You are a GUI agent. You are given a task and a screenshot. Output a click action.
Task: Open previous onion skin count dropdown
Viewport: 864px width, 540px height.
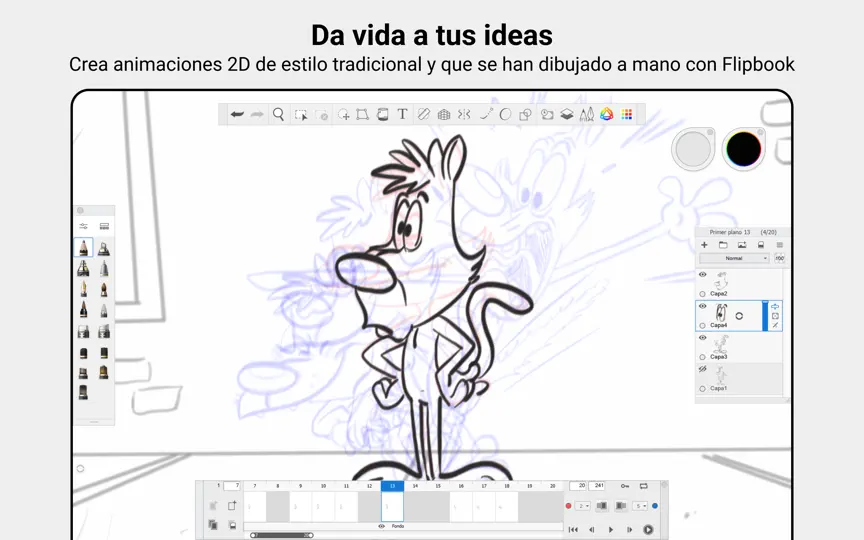click(x=584, y=506)
